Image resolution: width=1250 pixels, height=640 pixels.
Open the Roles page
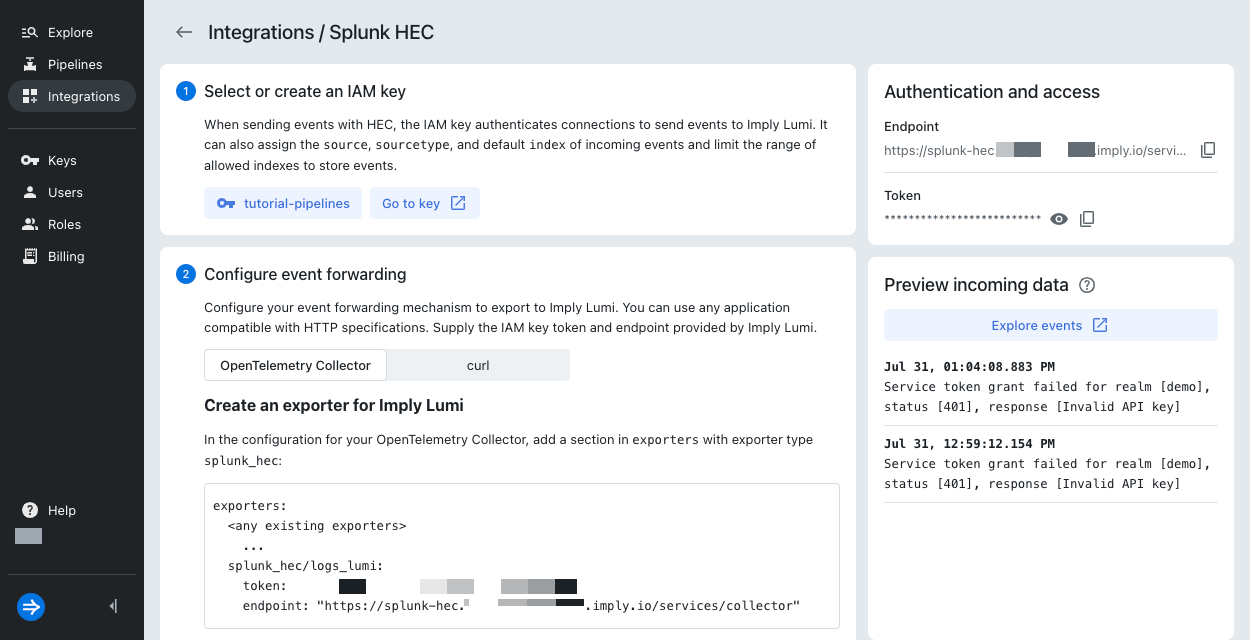pyautogui.click(x=72, y=224)
